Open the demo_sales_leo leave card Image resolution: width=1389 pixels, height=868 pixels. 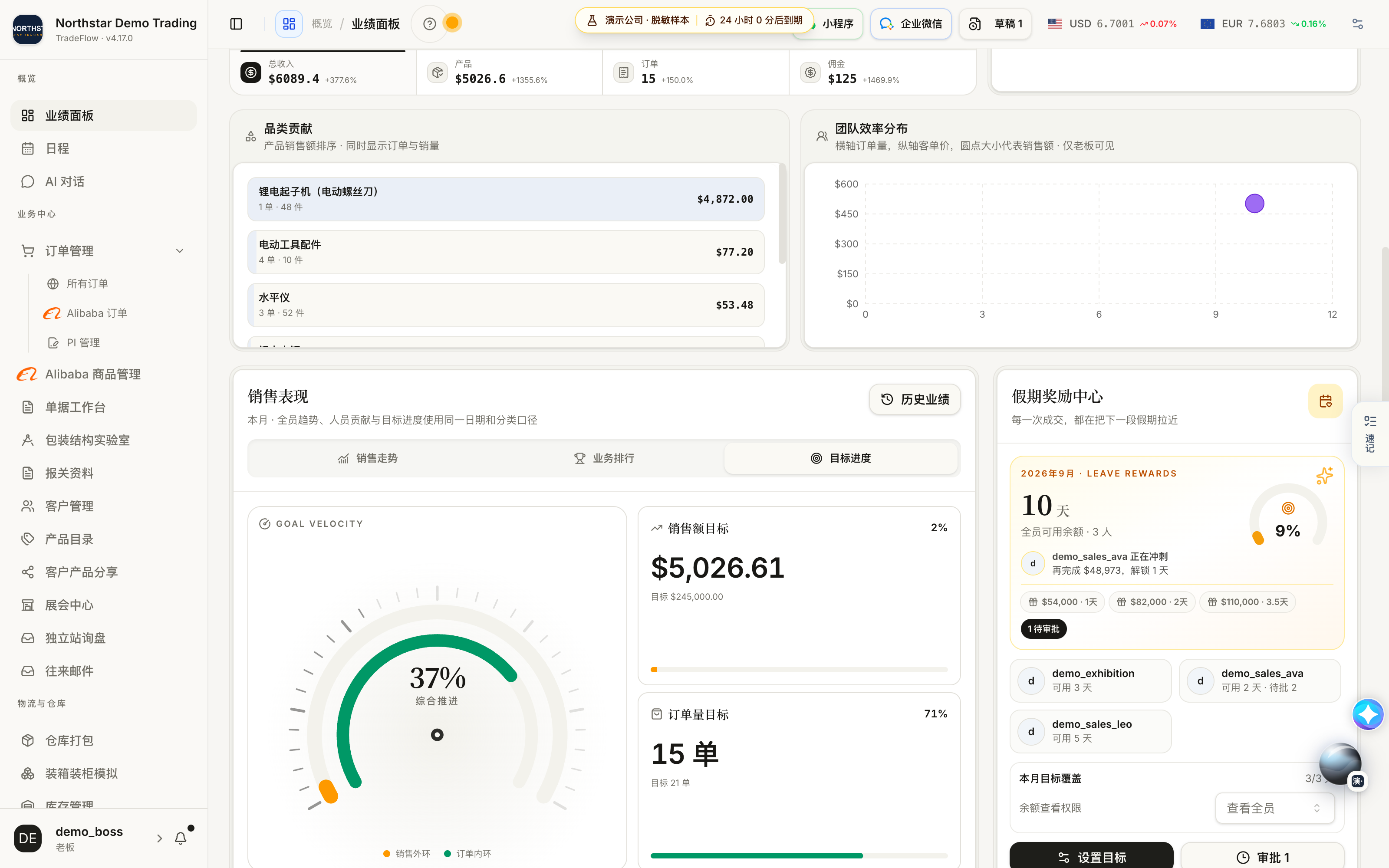point(1090,731)
